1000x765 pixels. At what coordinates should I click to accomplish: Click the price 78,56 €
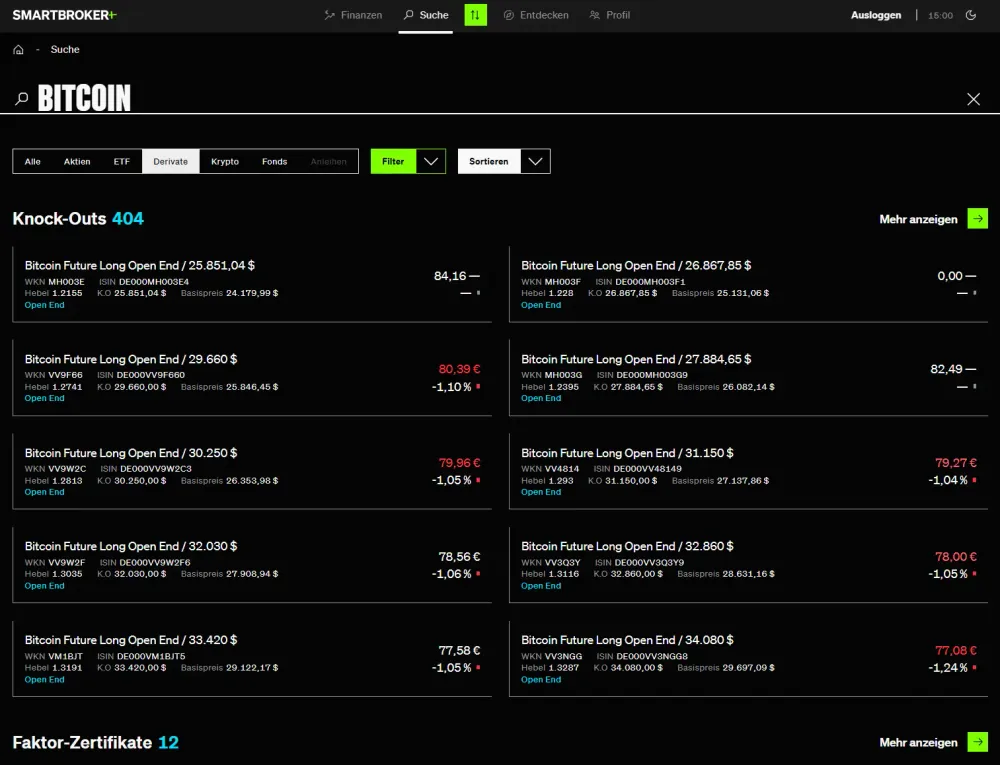pos(459,557)
